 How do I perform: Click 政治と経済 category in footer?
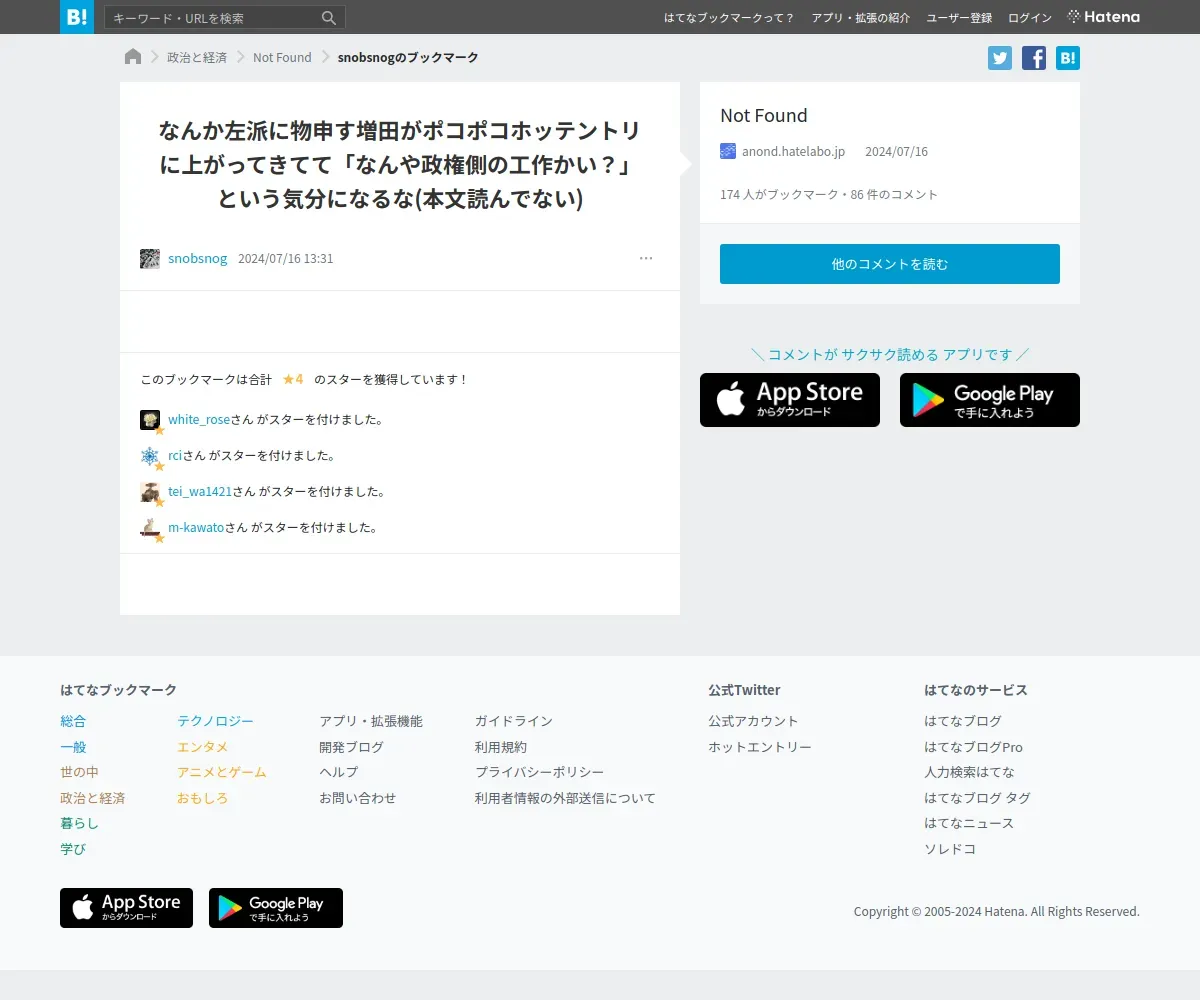click(92, 798)
